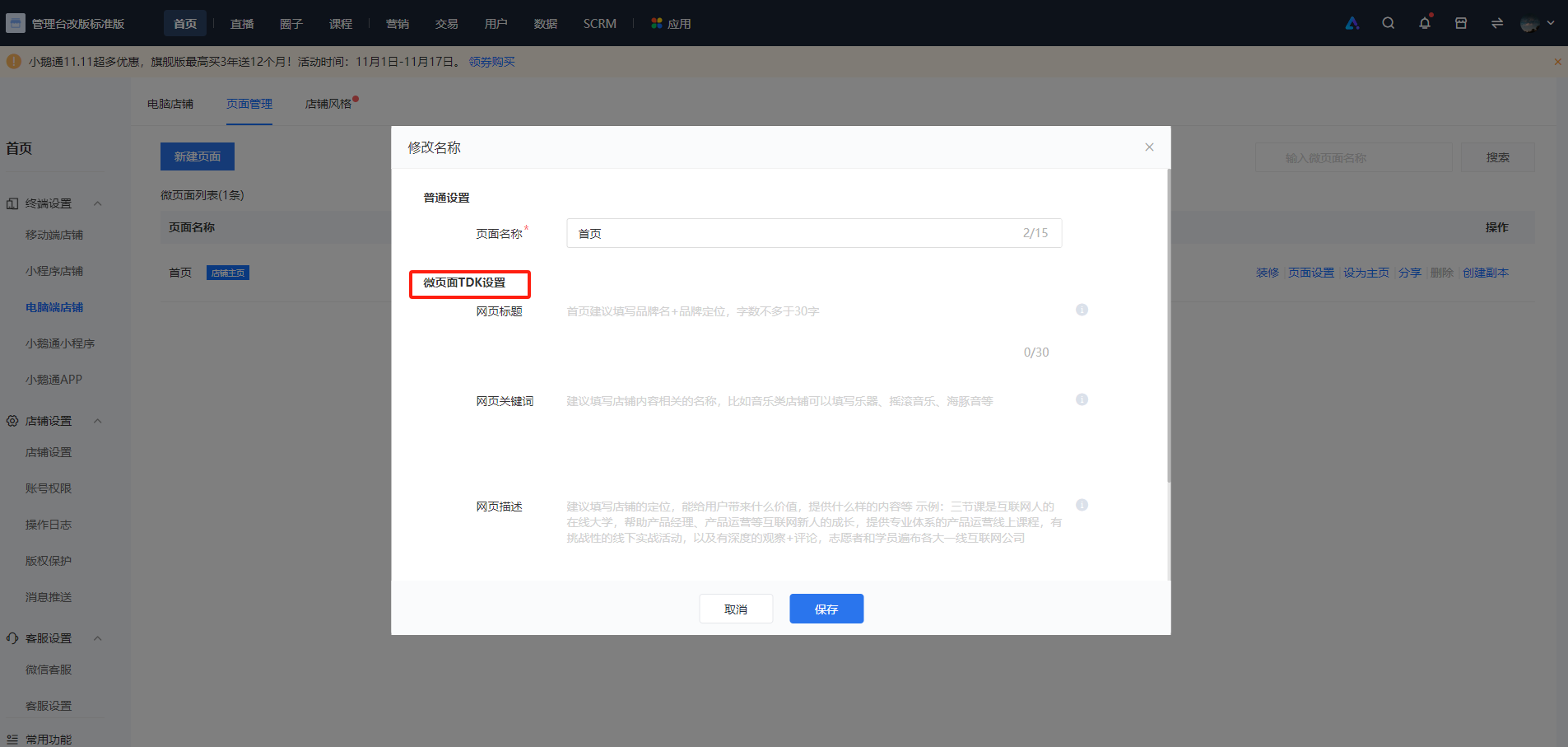Switch to the 店铺风格 tab
This screenshot has width=1568, height=747.
click(x=328, y=104)
